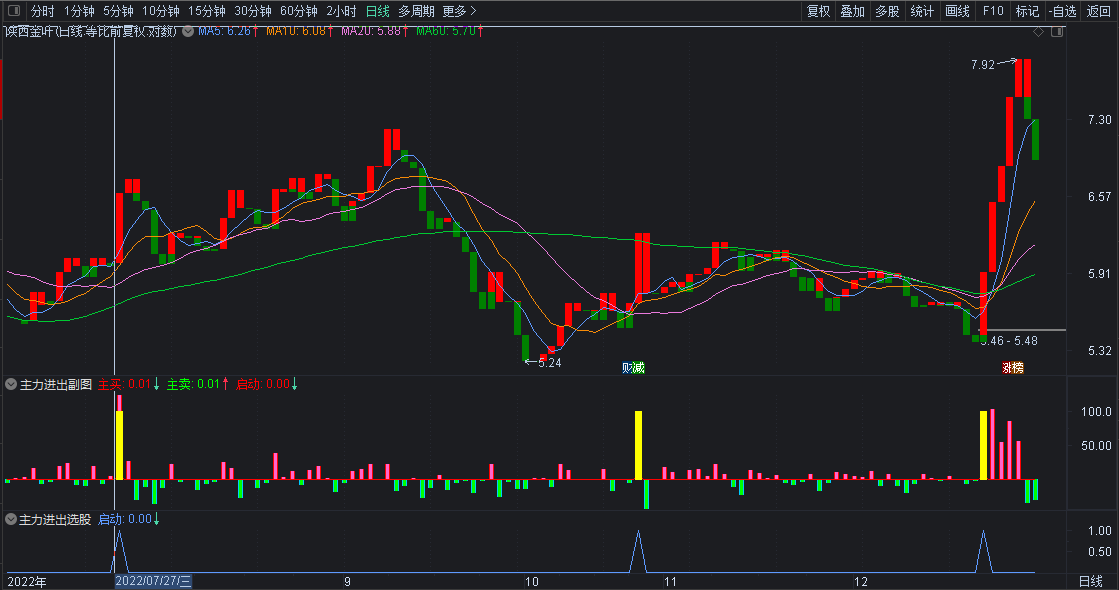This screenshot has width=1119, height=590.
Task: Open the 统计 statistics tool
Action: [922, 11]
